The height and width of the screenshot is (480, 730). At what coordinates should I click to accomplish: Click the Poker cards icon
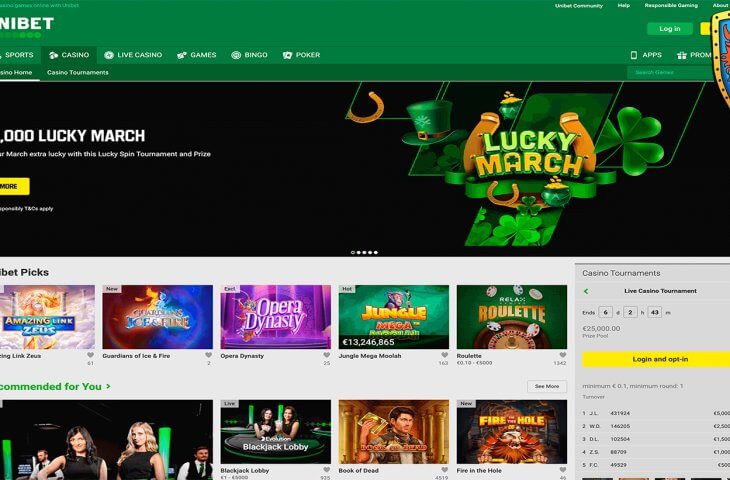point(288,55)
